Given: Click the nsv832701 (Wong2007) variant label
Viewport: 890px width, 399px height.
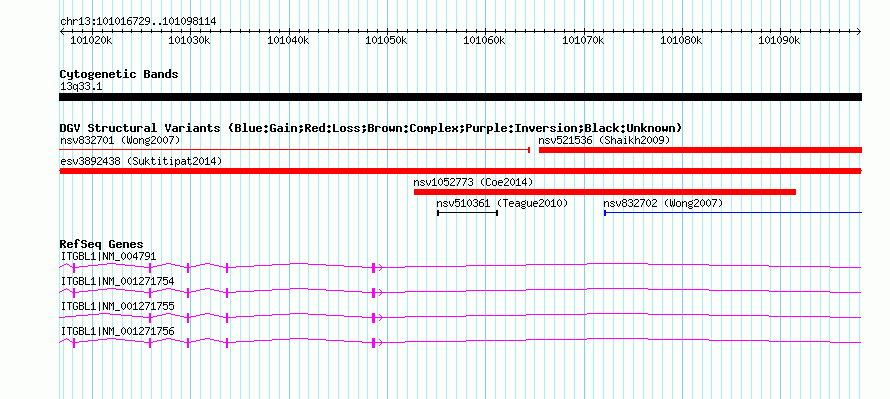Looking at the screenshot, I should [x=120, y=140].
